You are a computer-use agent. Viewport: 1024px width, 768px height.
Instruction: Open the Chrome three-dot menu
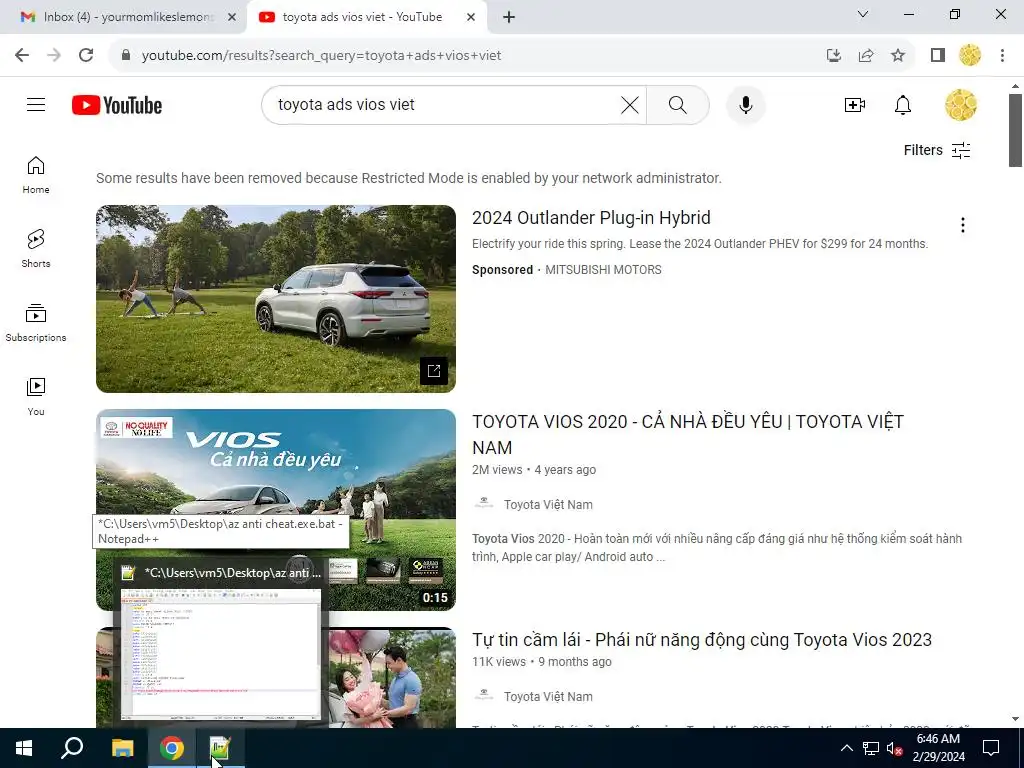click(x=1002, y=56)
